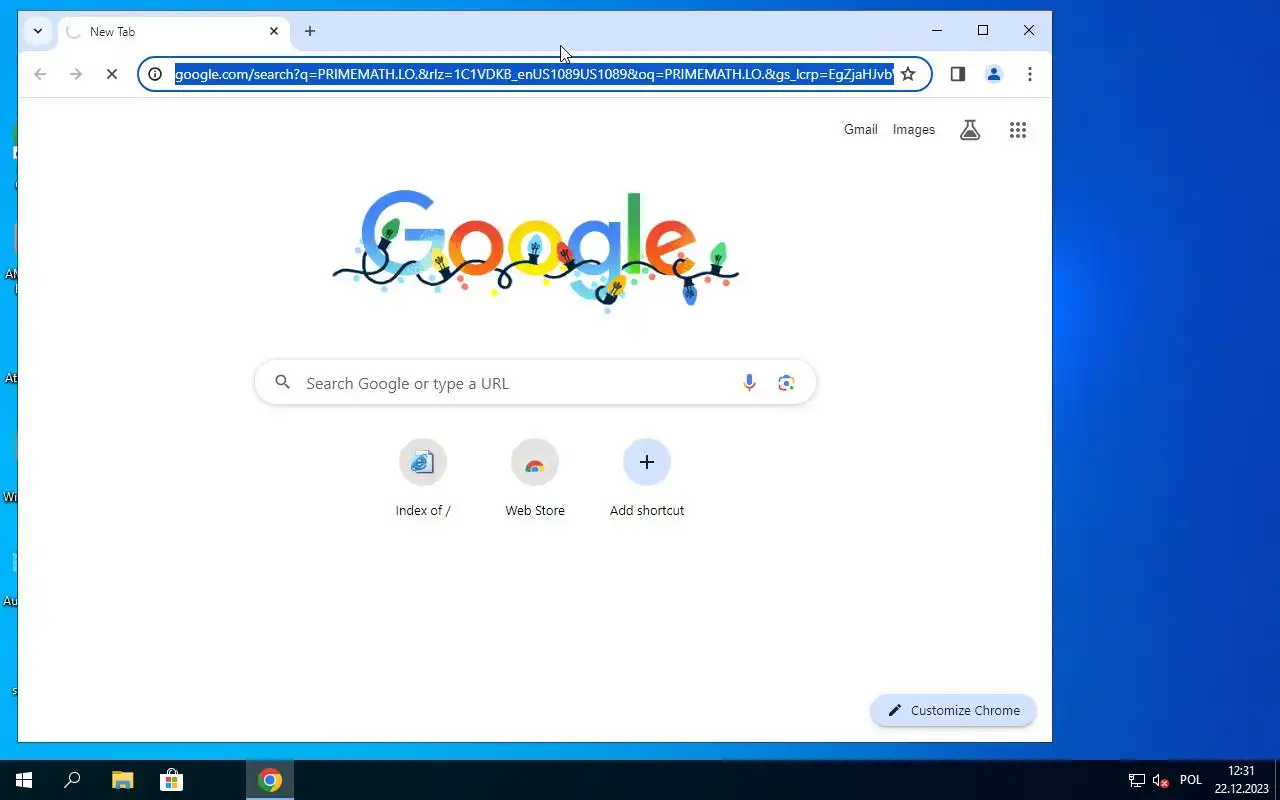Open the Chrome profile menu

tap(993, 74)
